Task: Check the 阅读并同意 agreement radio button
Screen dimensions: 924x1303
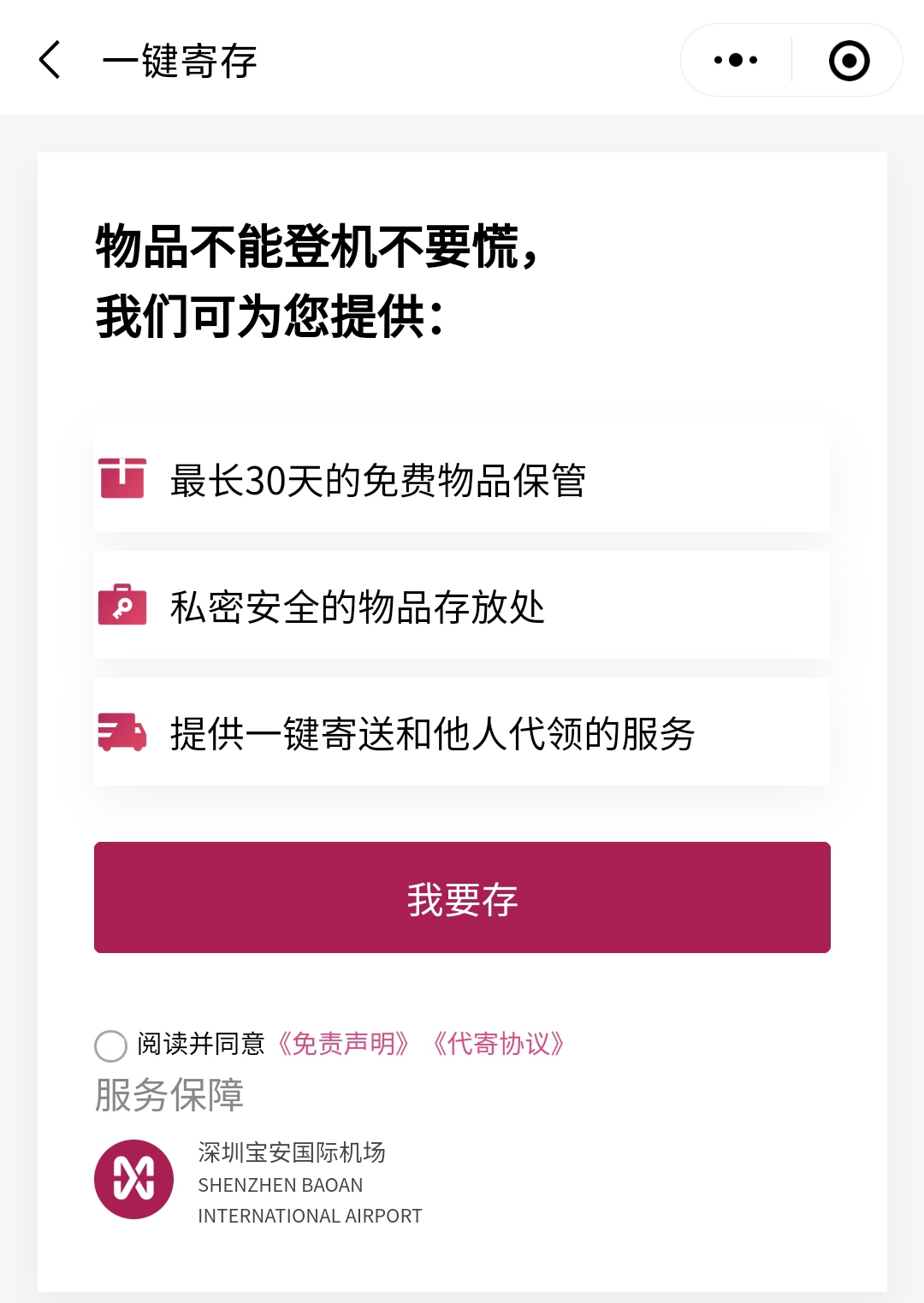Action: point(111,1045)
